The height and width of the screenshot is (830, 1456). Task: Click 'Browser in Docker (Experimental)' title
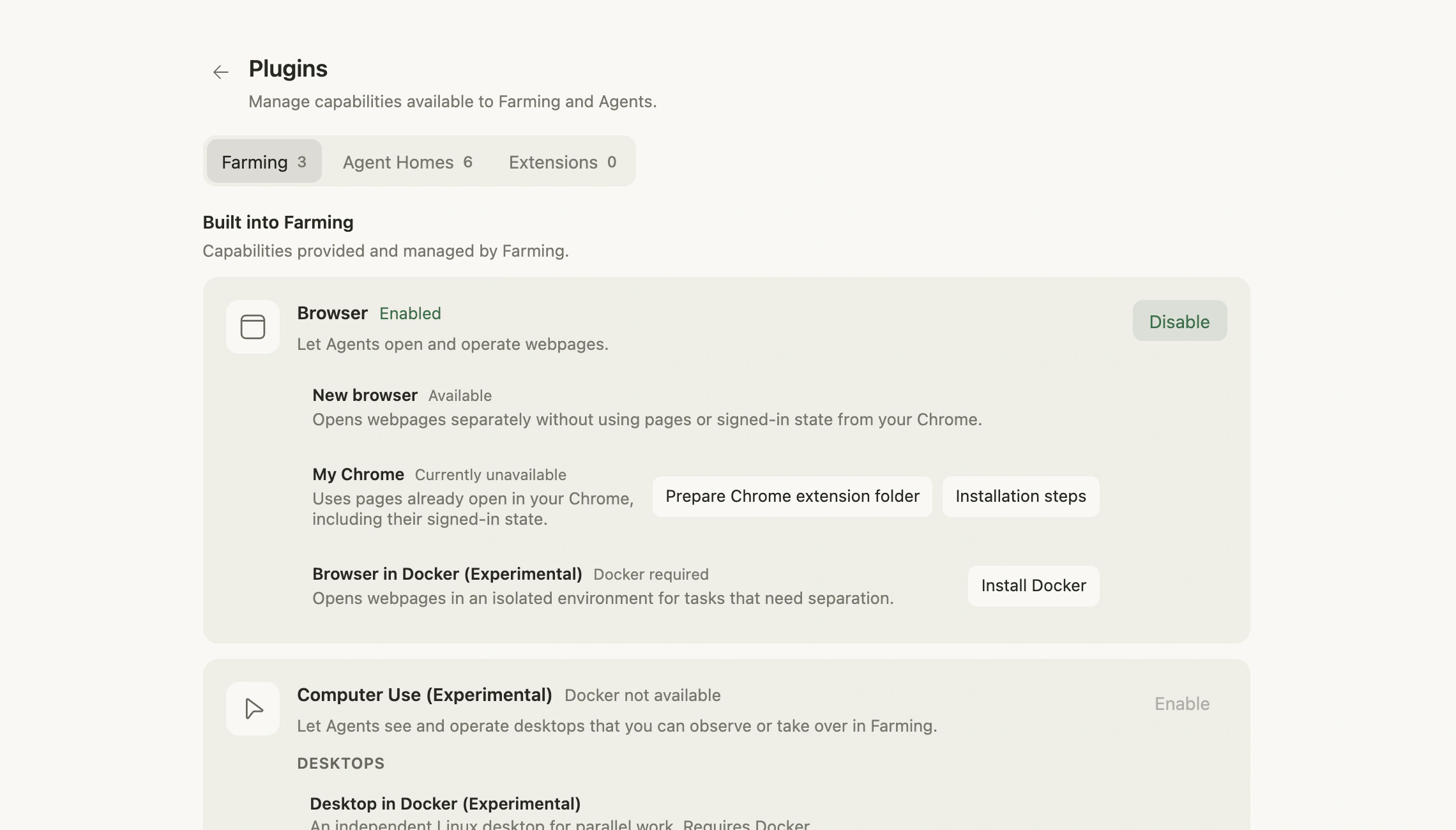pyautogui.click(x=447, y=574)
